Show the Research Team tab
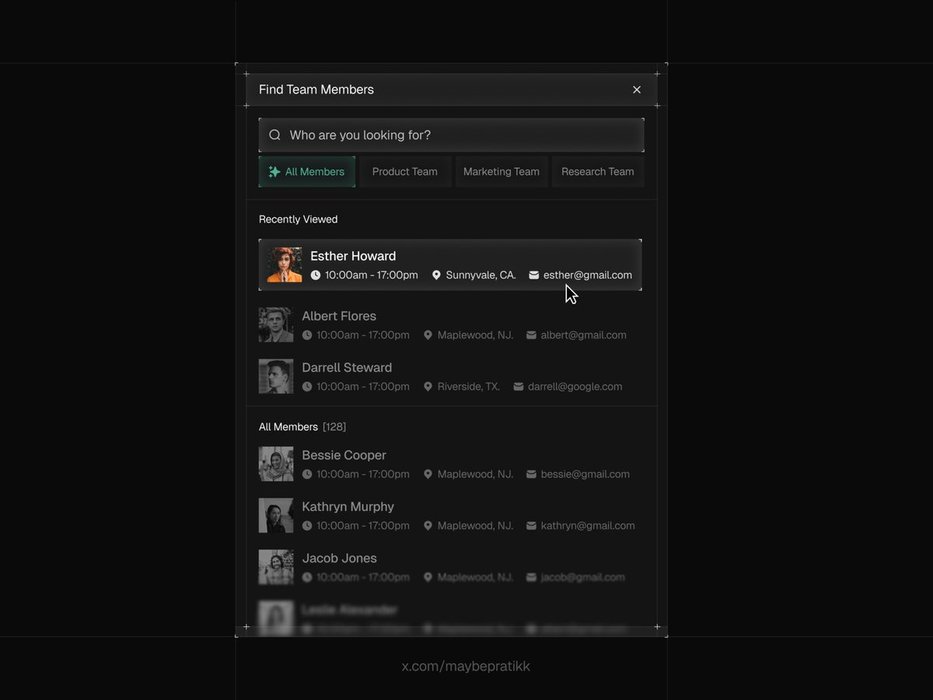The height and width of the screenshot is (700, 933). 597,172
